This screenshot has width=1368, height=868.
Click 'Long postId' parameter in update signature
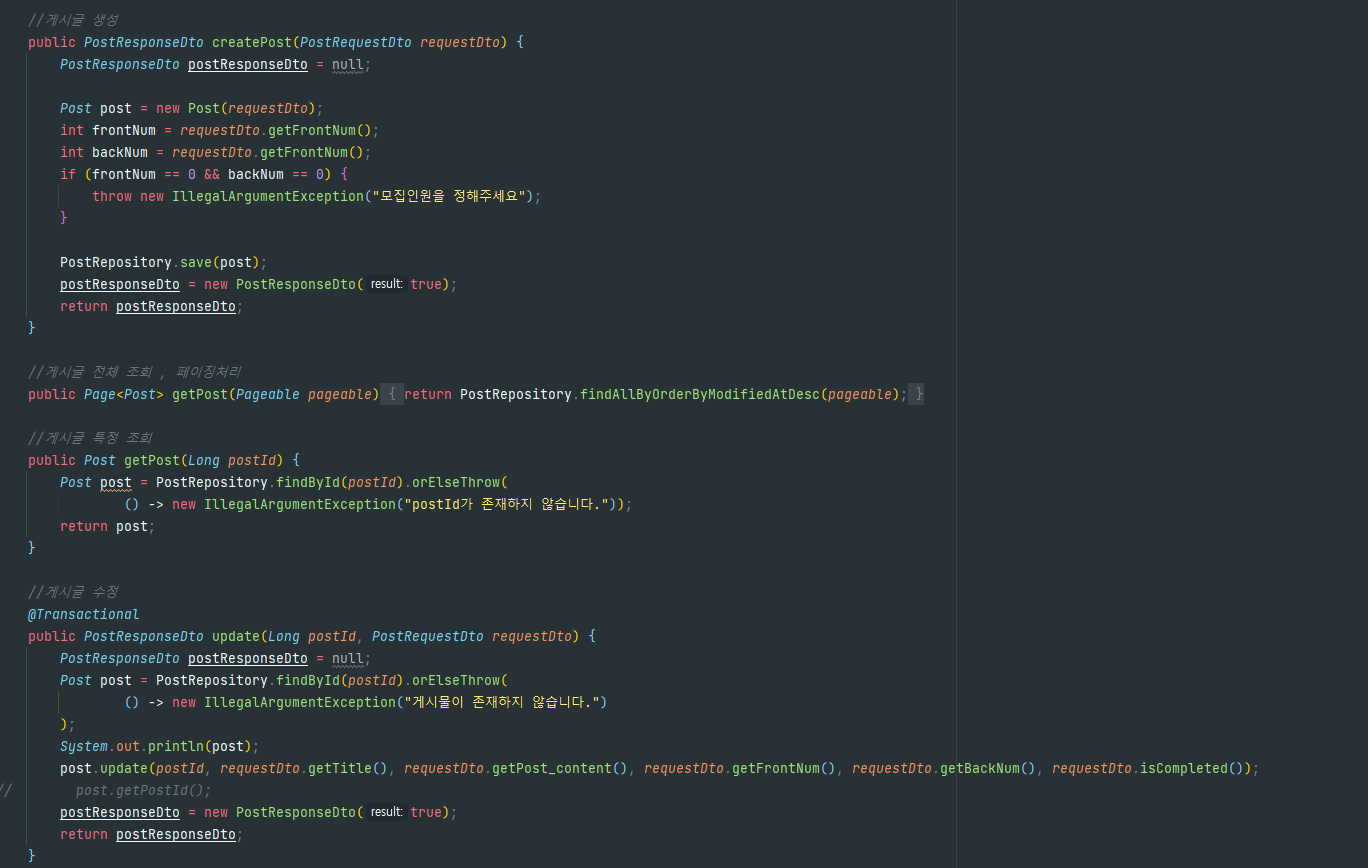click(312, 636)
